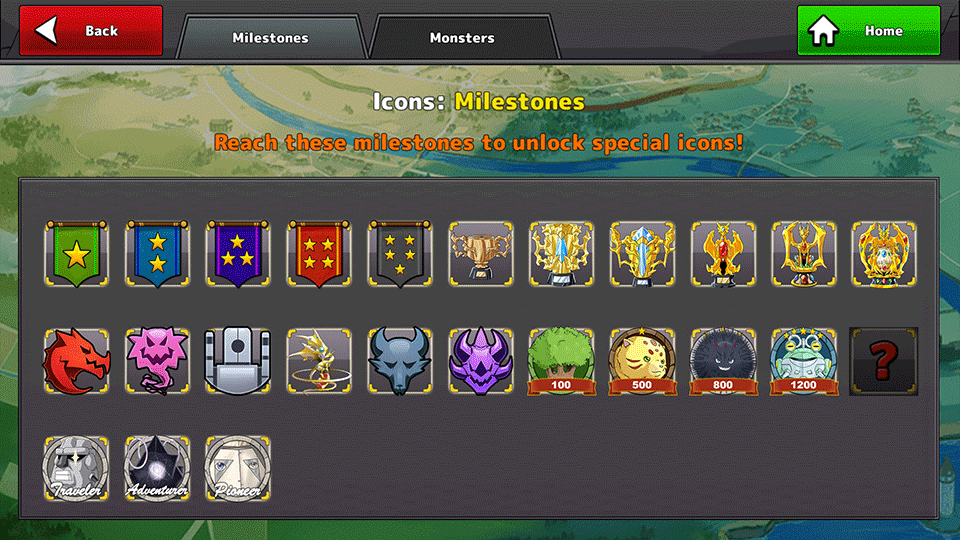Select the bronze trophy cup icon
The height and width of the screenshot is (540, 960).
(x=481, y=254)
